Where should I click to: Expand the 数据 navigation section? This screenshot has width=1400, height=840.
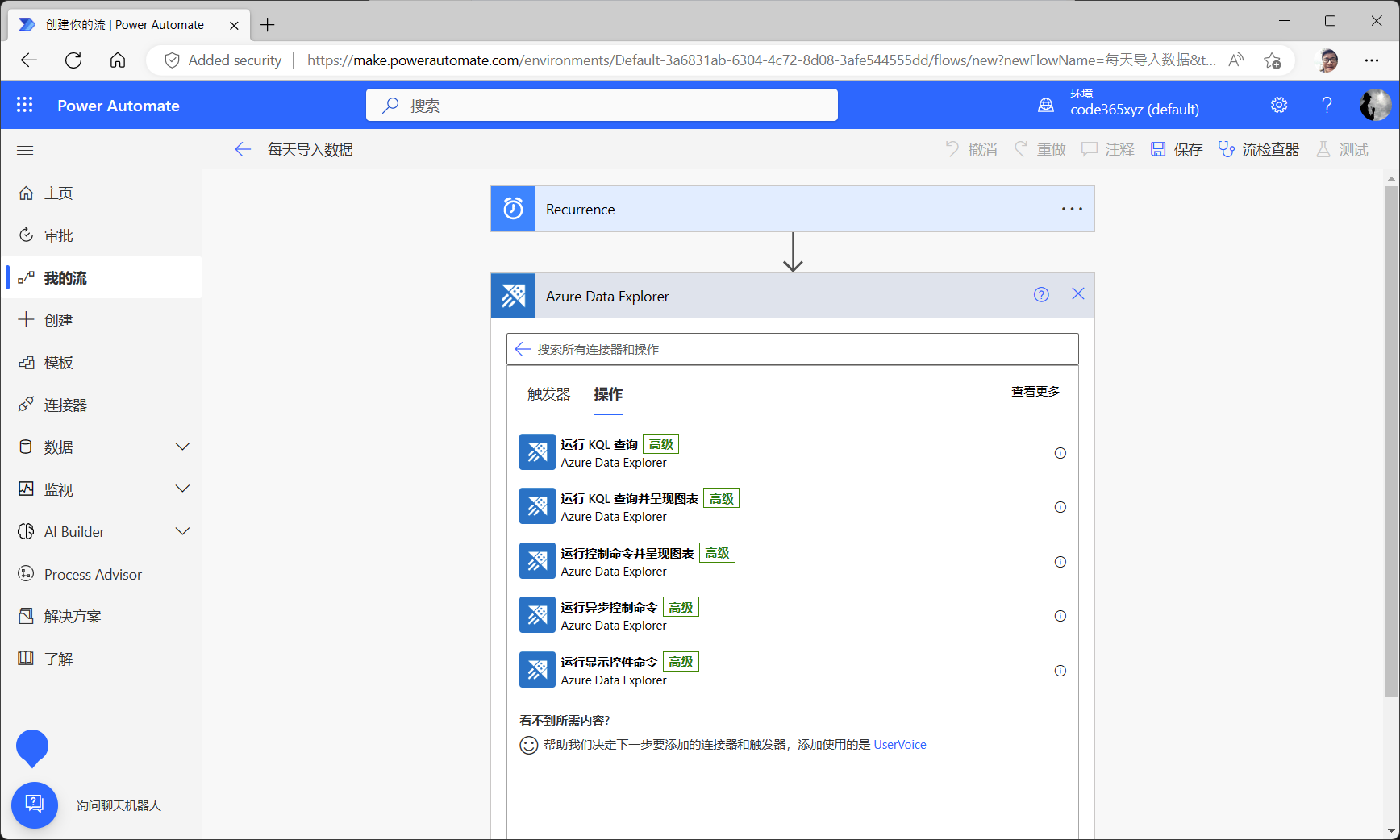click(183, 447)
